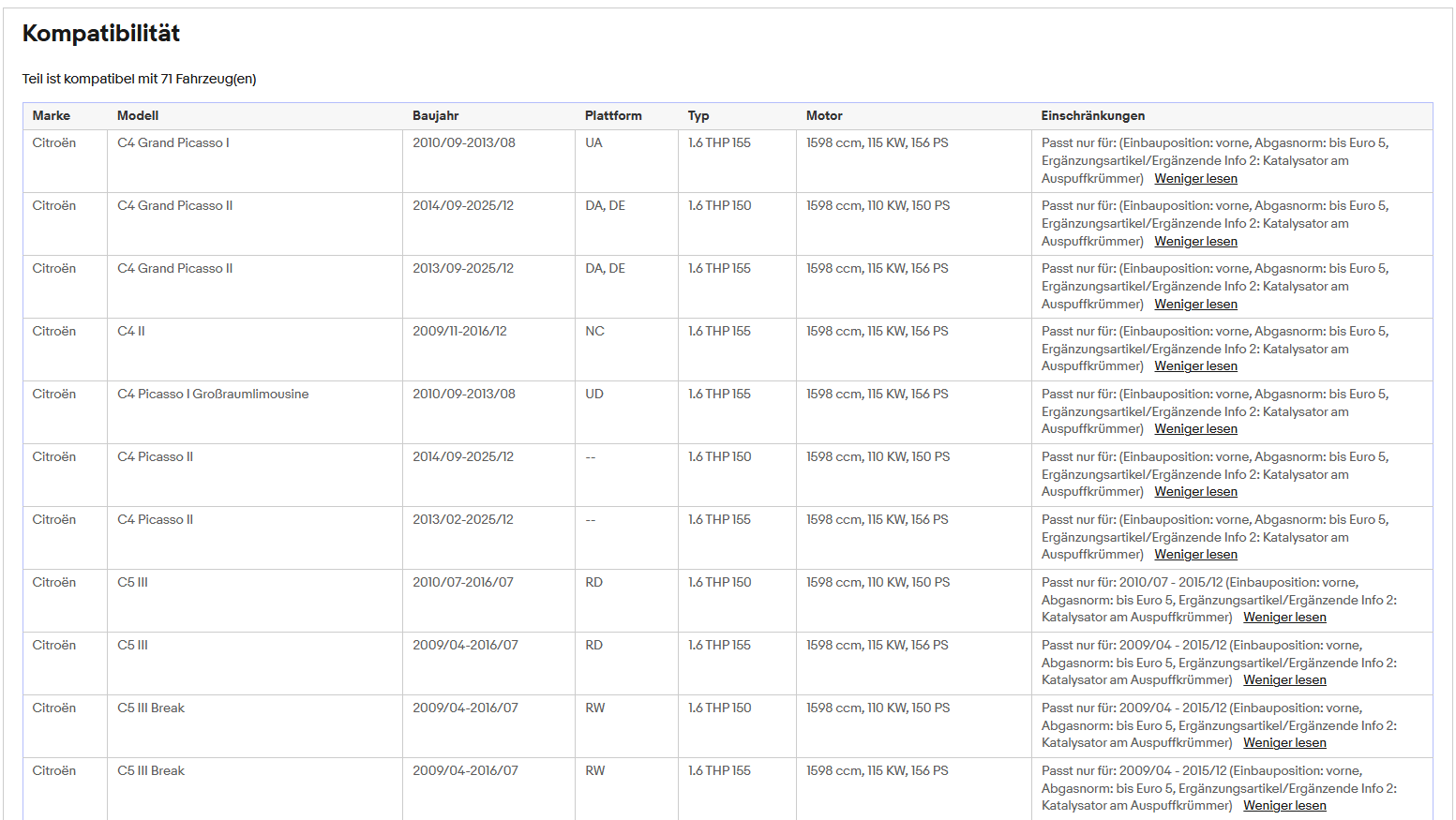Click Weniger lesen for C5 III 2009/04 row
Image resolution: width=1456 pixels, height=820 pixels.
pos(1284,680)
